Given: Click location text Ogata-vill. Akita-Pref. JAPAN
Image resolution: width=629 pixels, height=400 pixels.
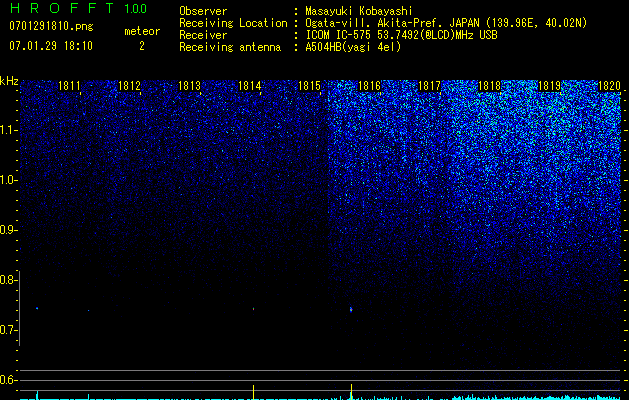Looking at the screenshot, I should pos(392,23).
